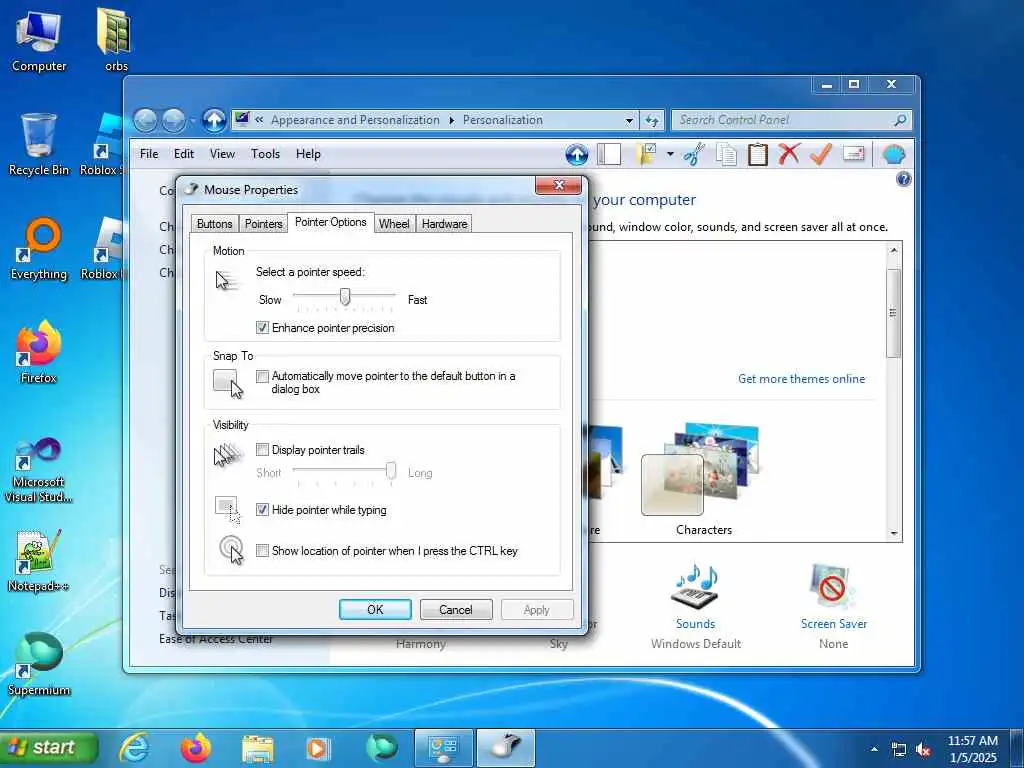Click Cancel in Mouse Properties
This screenshot has height=768, width=1024.
click(456, 609)
